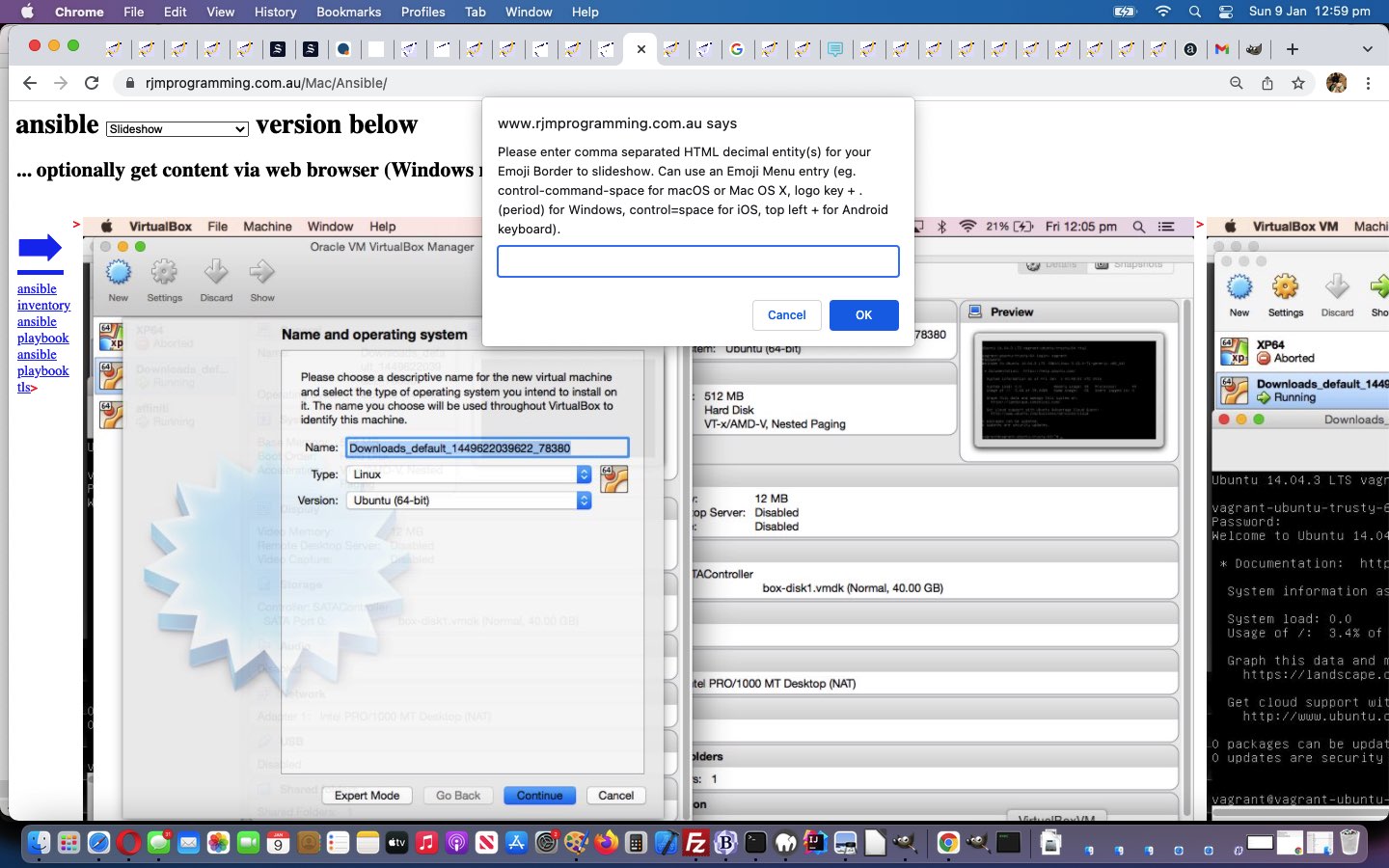This screenshot has width=1389, height=868.
Task: Click the URL rjmprogramming.com.au/Mac/Ansible/ in address bar
Action: [x=266, y=83]
